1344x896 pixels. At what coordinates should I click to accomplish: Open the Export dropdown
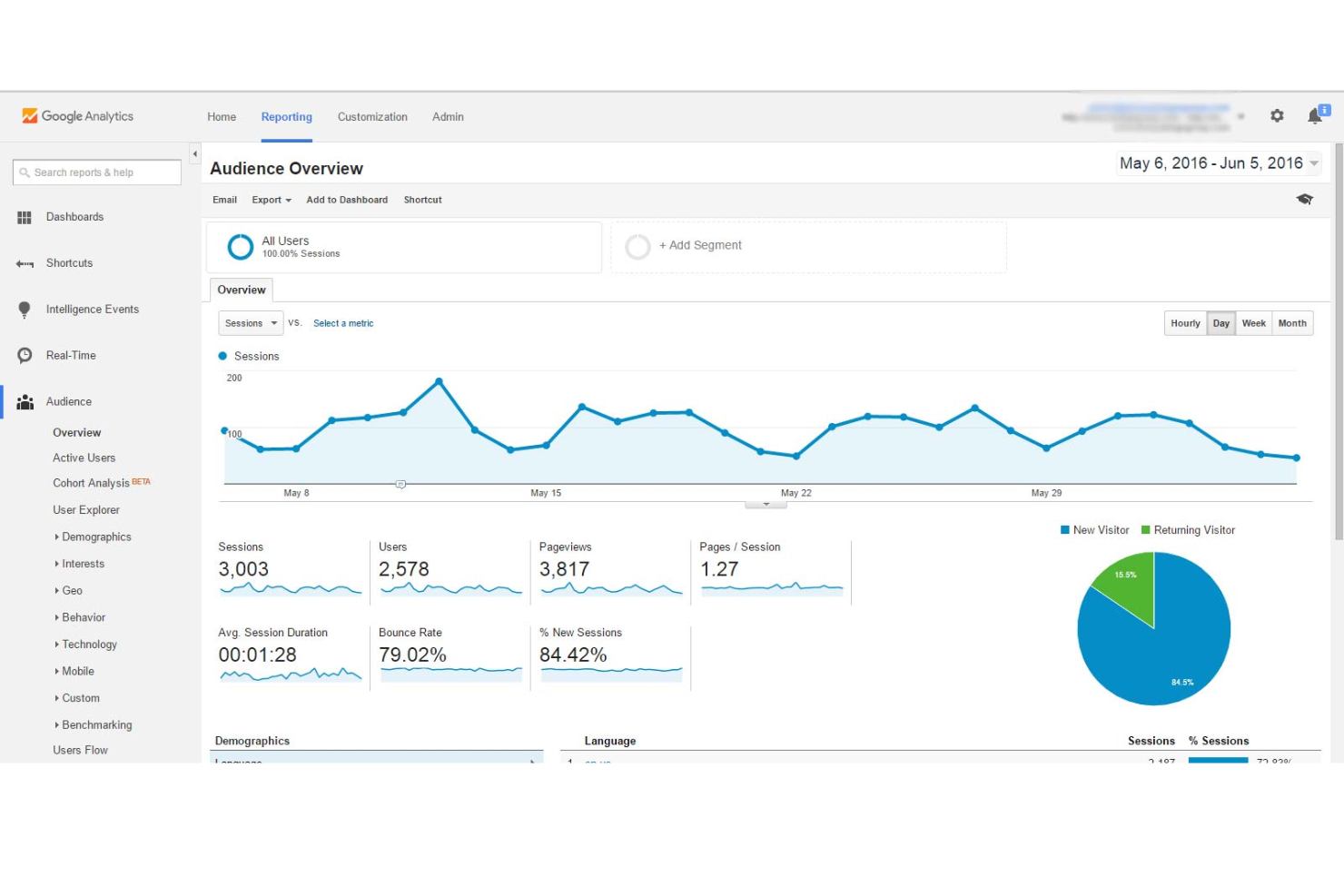(272, 200)
